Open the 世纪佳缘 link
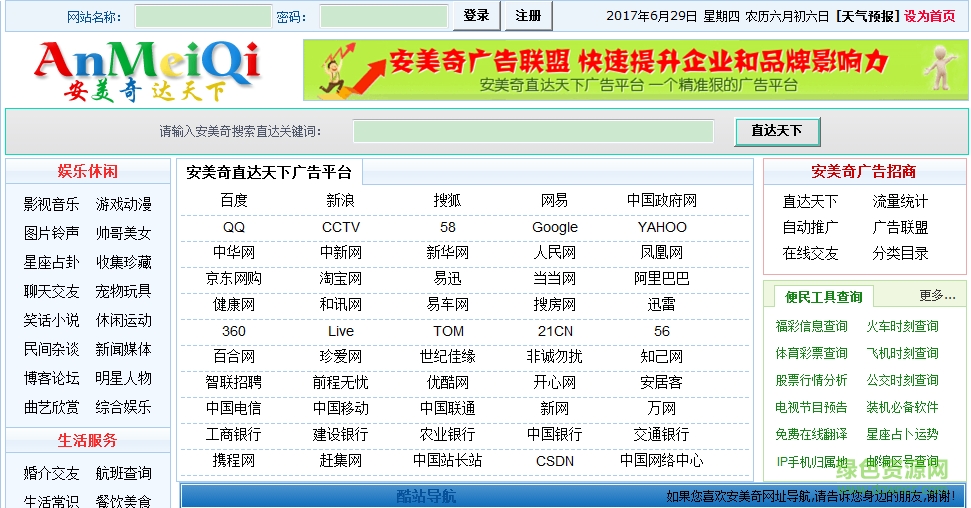Viewport: 971px width, 508px height. coord(447,357)
